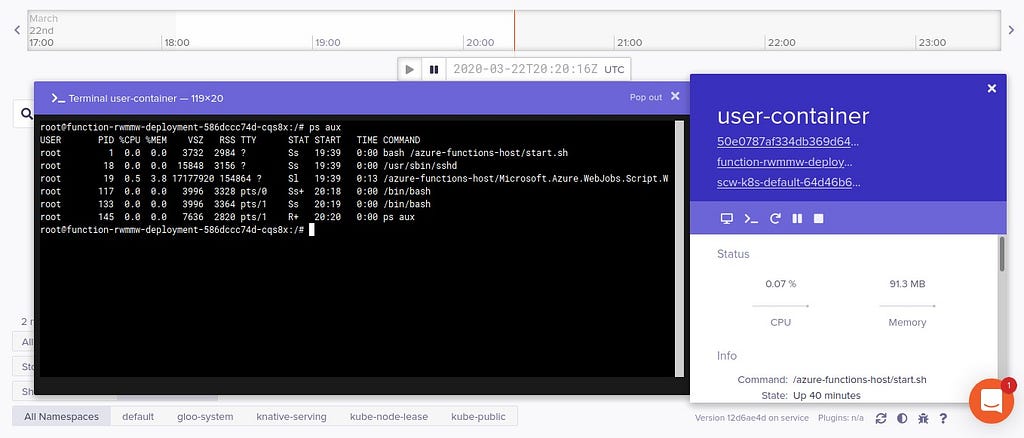Viewport: 1024px width, 438px height.
Task: Click the bug report icon in the footer
Action: [x=923, y=418]
